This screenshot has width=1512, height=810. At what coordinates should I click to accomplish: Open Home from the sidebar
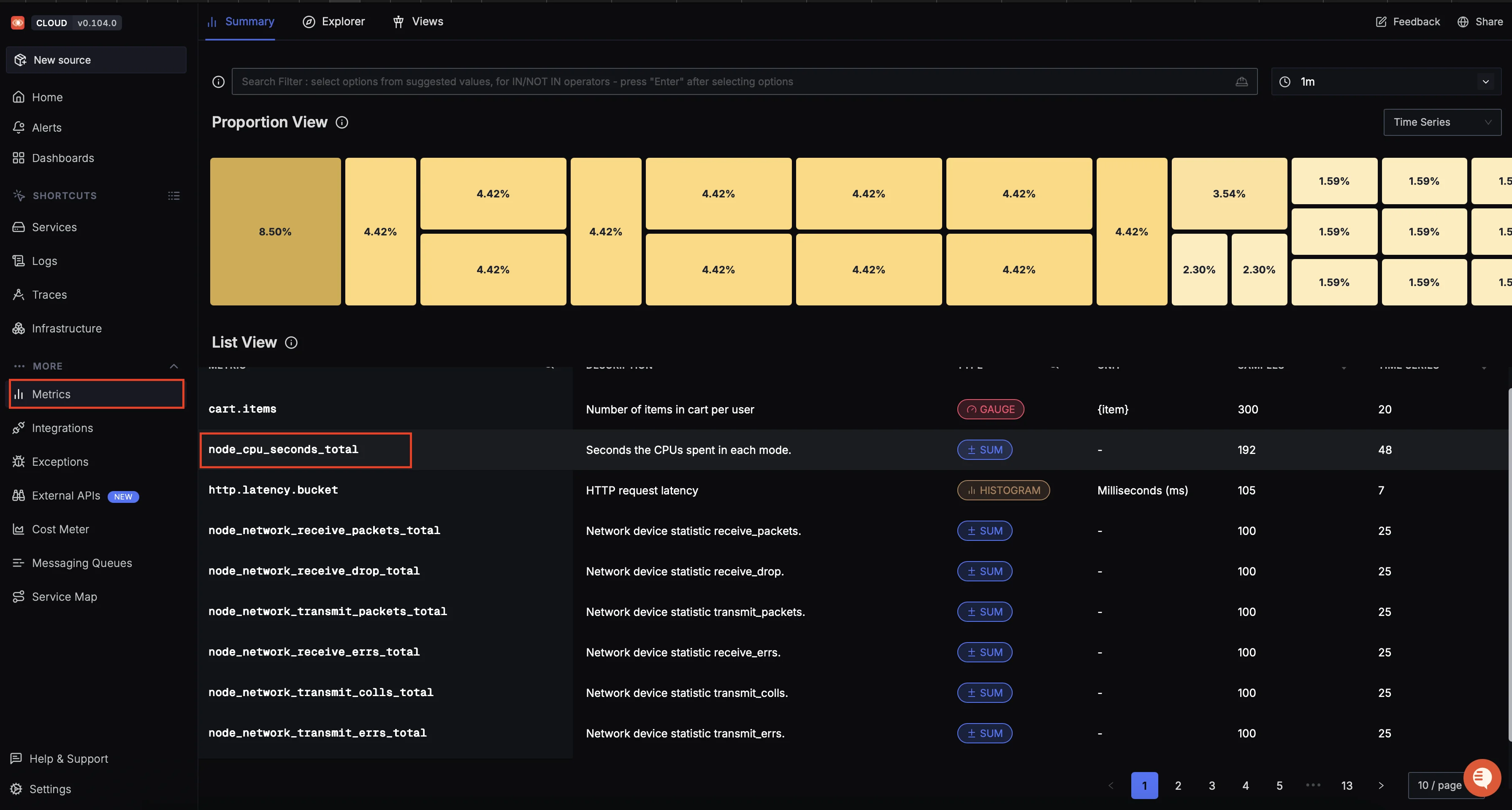[x=47, y=97]
